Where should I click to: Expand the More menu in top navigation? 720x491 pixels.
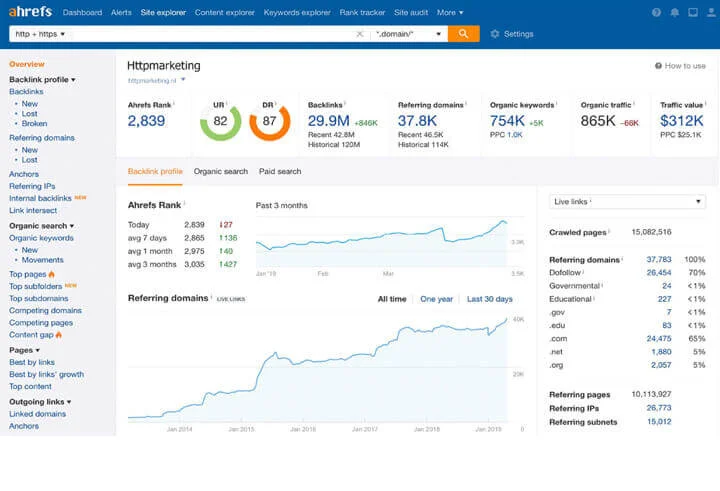point(450,12)
